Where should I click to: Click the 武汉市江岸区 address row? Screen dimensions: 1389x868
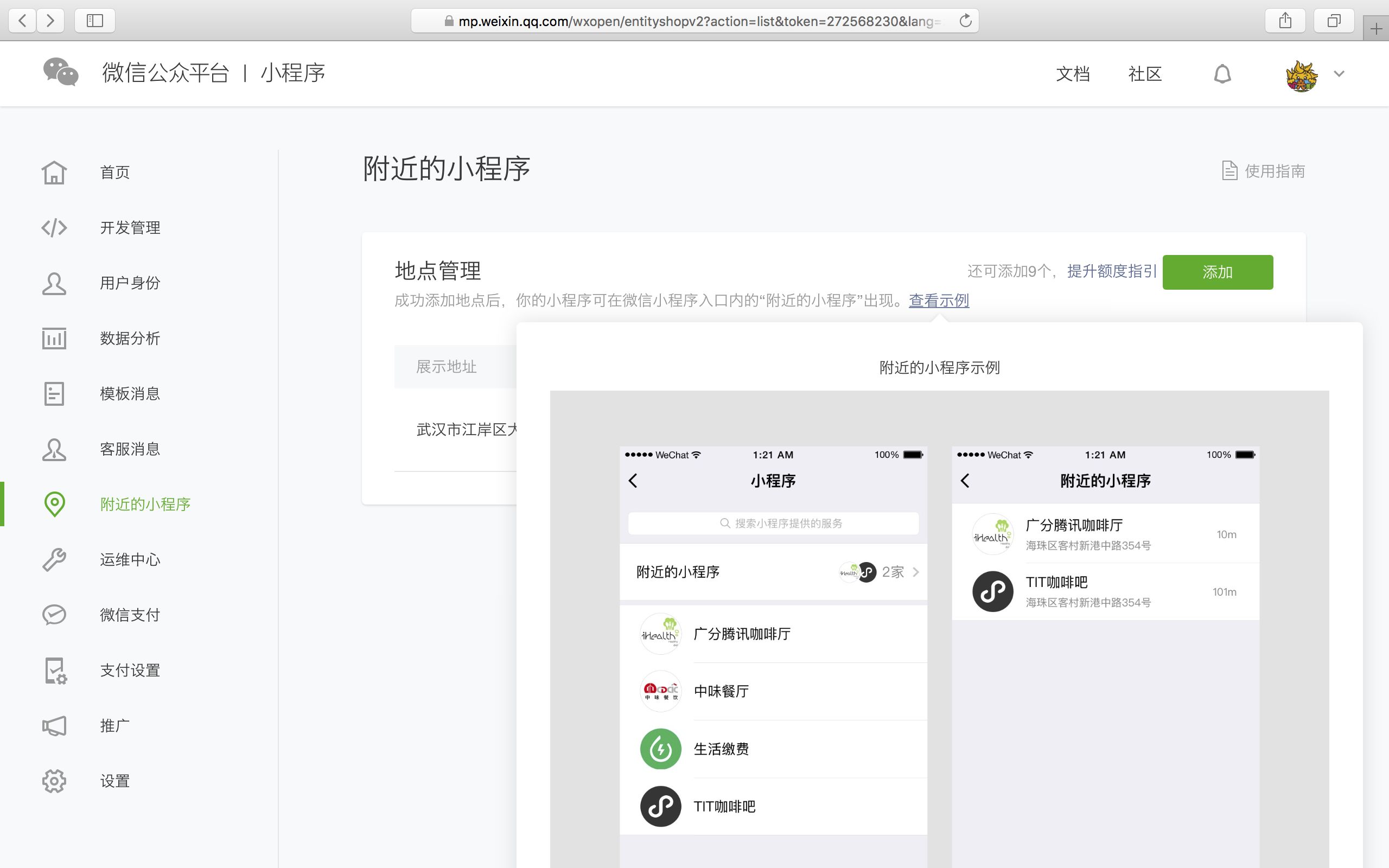click(x=466, y=430)
